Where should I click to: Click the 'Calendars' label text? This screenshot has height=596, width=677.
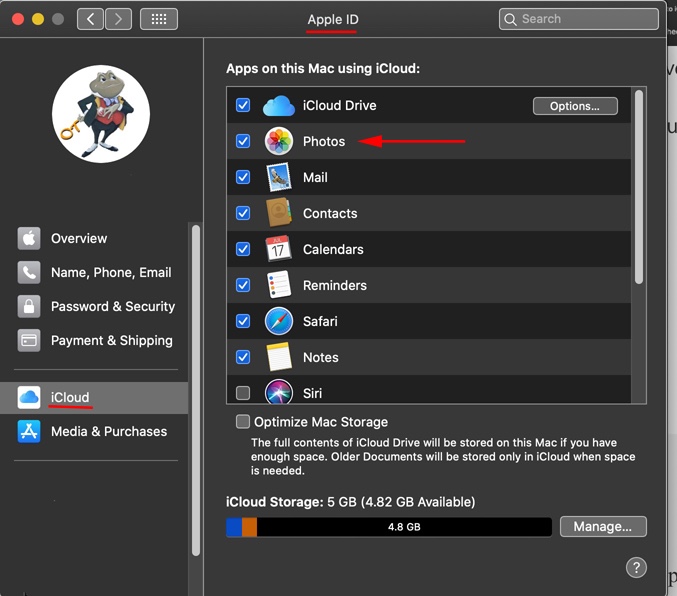click(x=333, y=249)
